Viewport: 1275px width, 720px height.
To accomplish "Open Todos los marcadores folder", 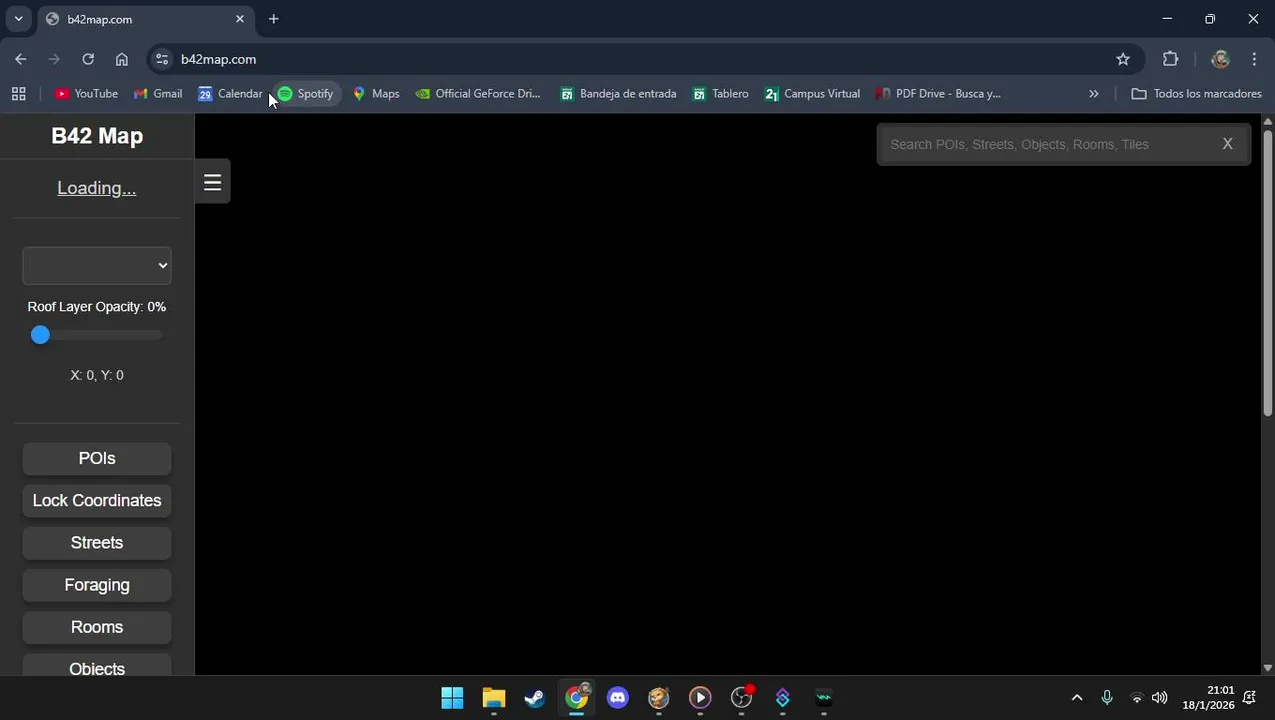I will pos(1196,93).
